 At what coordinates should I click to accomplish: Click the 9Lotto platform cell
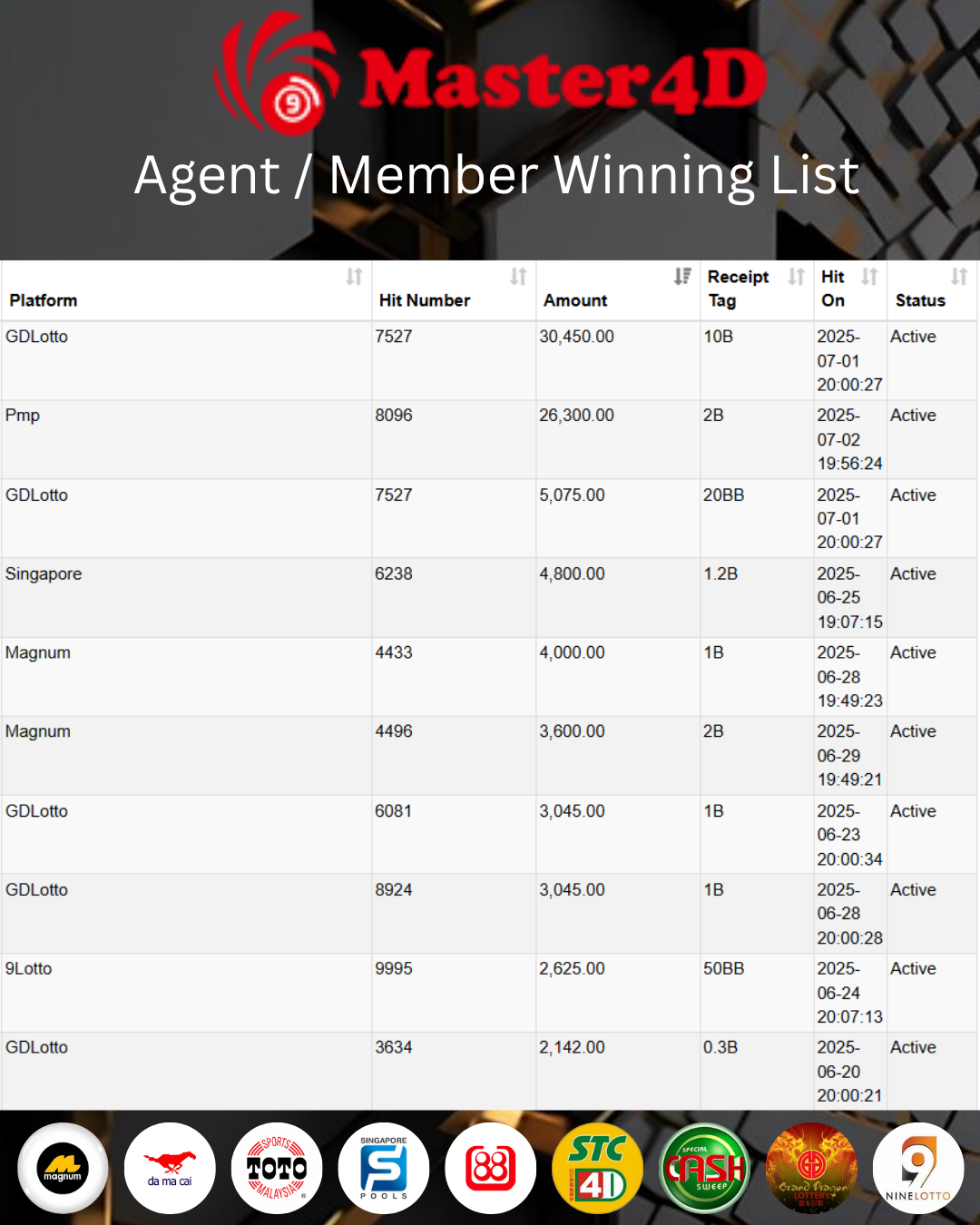[x=186, y=993]
